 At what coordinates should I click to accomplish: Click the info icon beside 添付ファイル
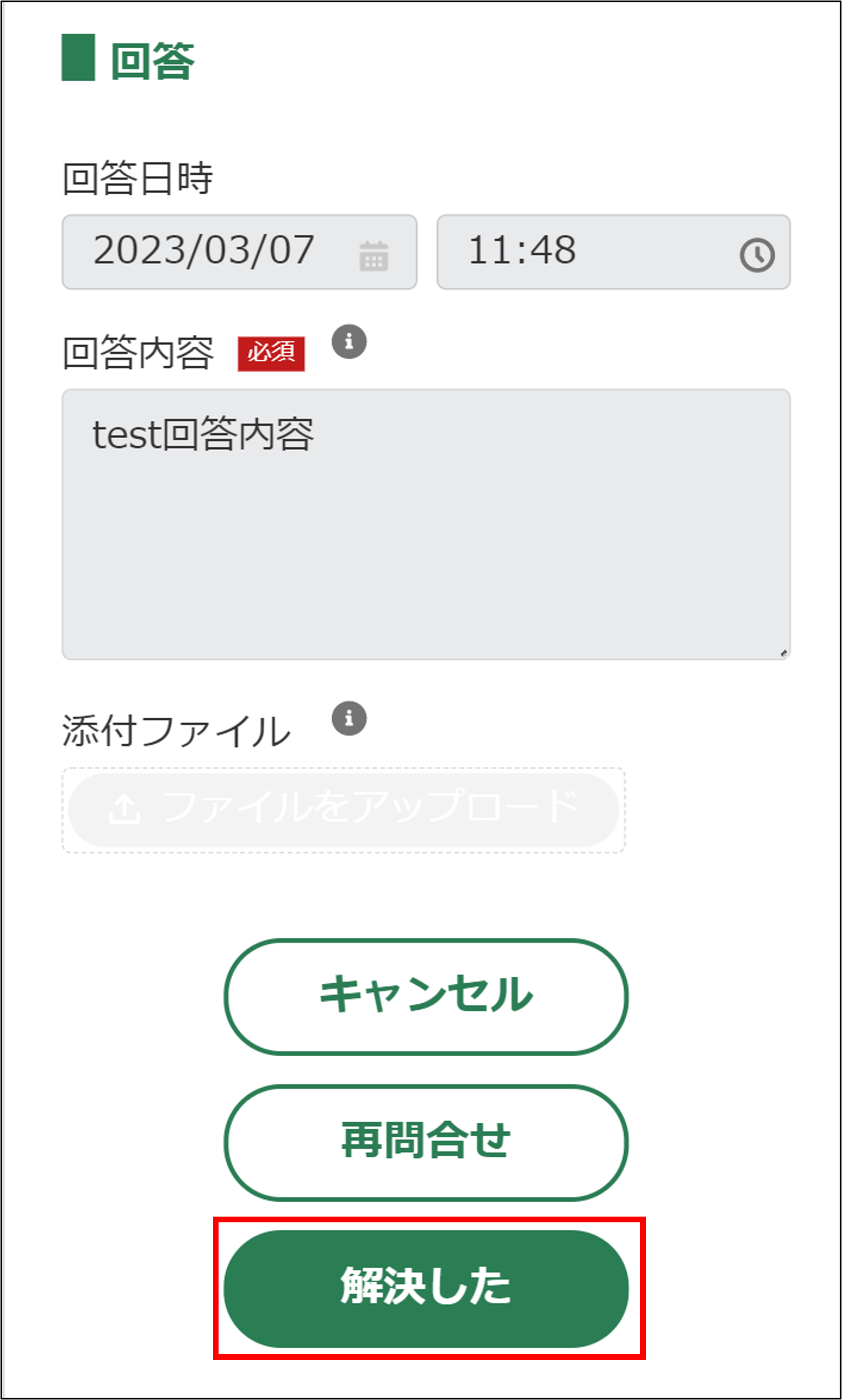click(x=350, y=718)
